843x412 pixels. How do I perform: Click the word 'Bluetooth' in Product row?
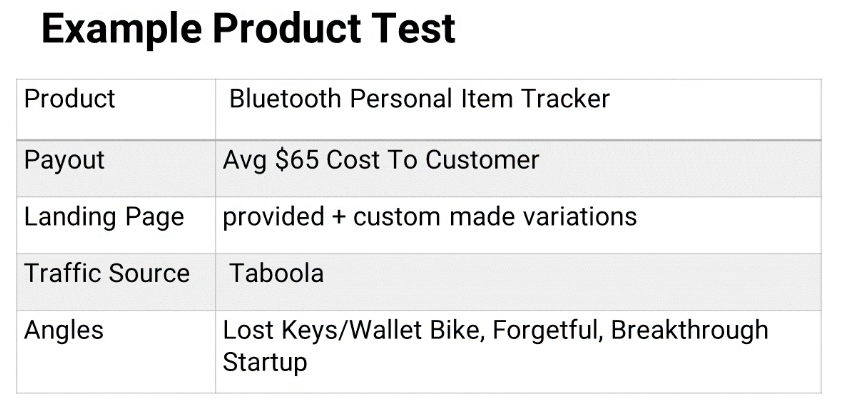coord(285,99)
